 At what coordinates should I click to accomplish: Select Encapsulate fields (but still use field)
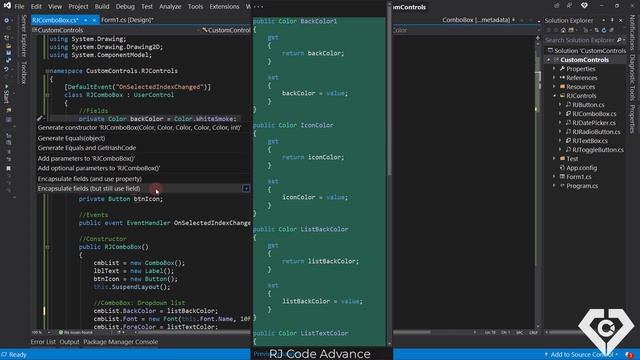pyautogui.click(x=143, y=189)
